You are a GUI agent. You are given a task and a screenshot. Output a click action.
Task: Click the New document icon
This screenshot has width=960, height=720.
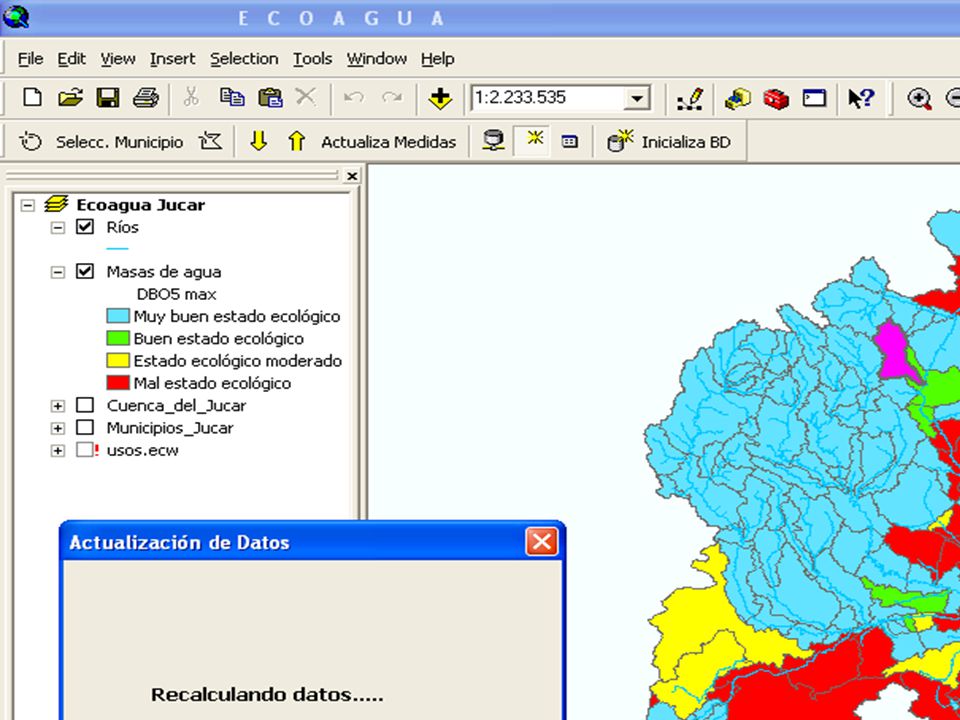point(32,97)
